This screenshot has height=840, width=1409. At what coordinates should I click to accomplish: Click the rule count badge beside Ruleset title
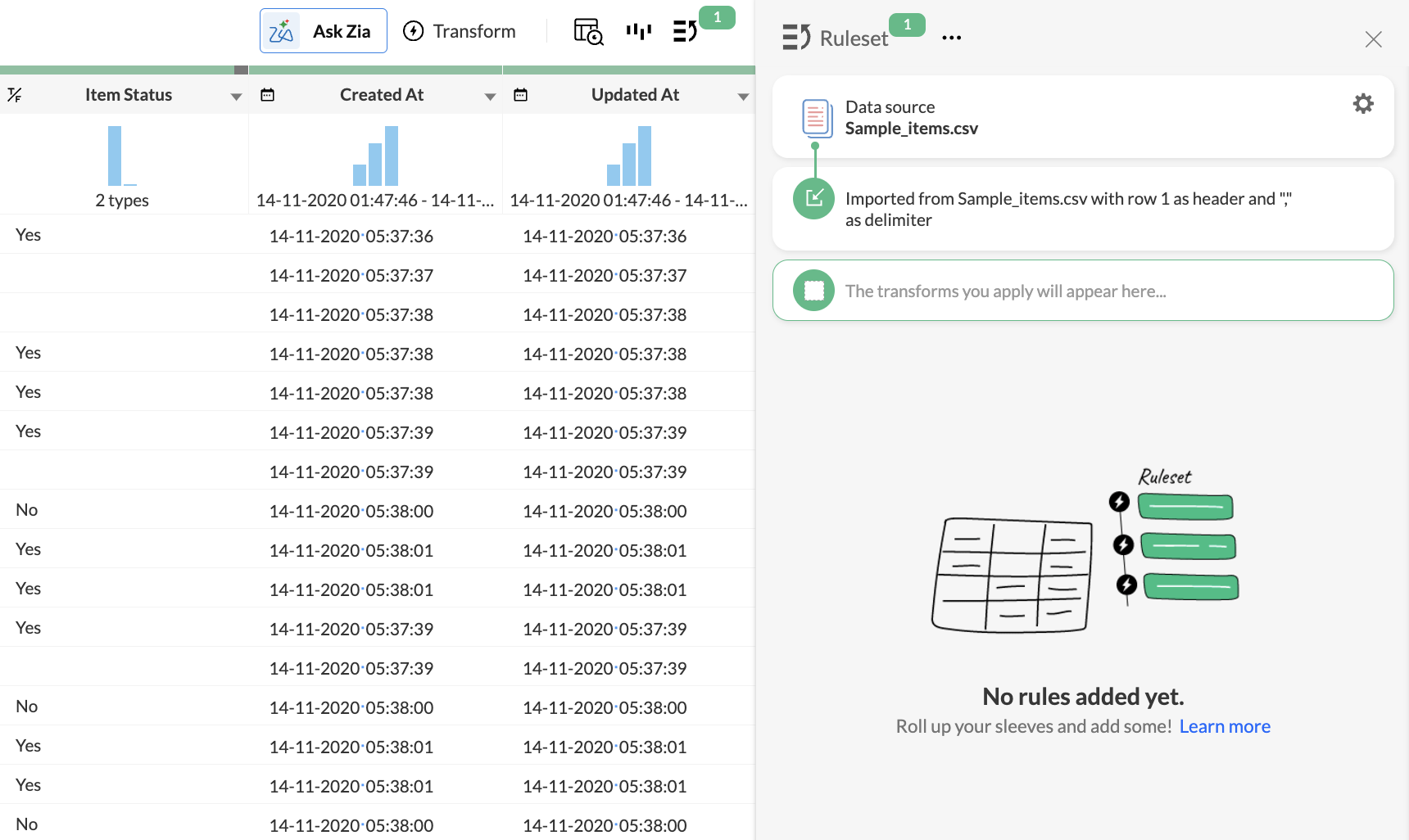point(907,25)
